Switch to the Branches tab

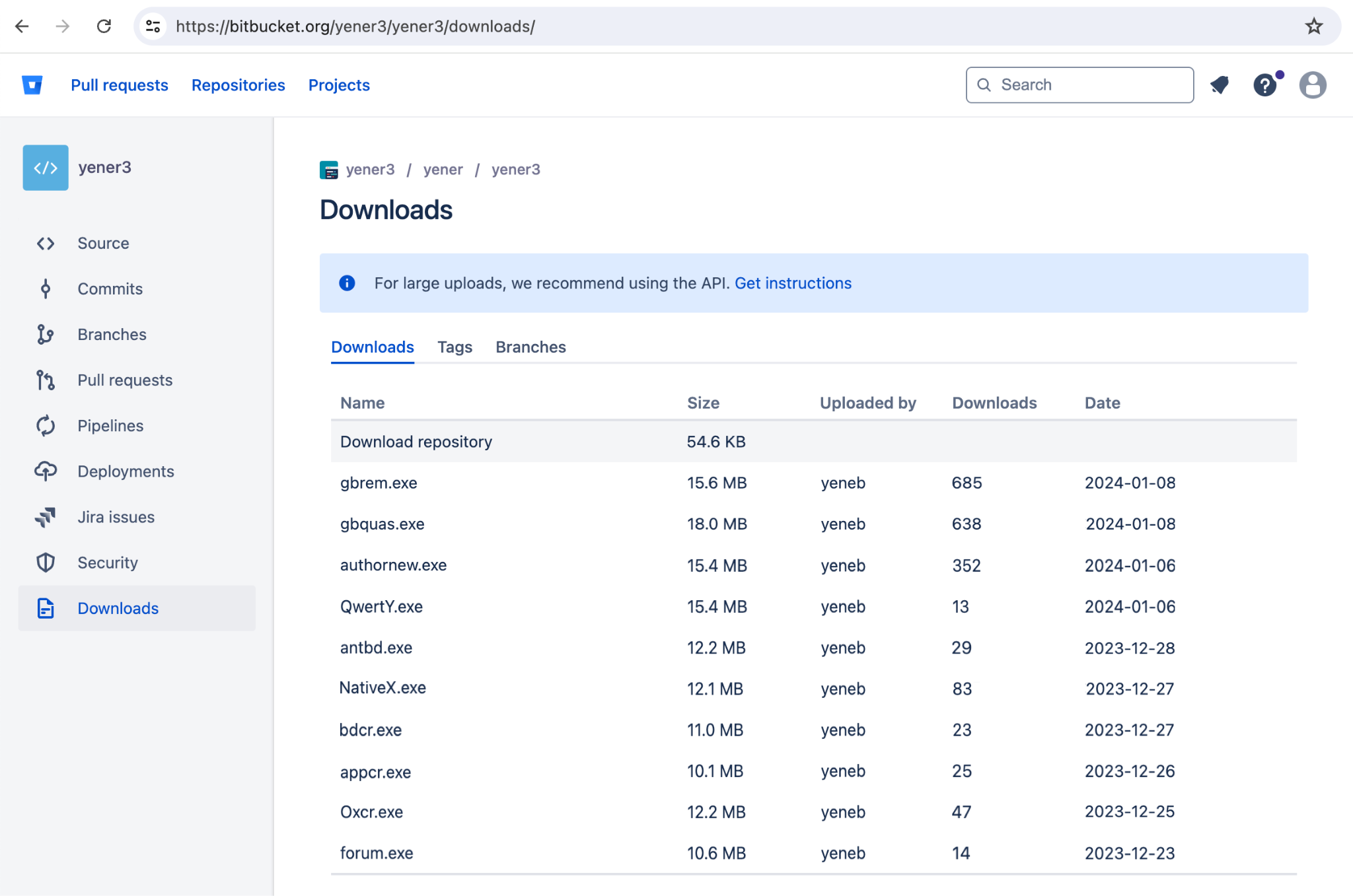point(529,347)
